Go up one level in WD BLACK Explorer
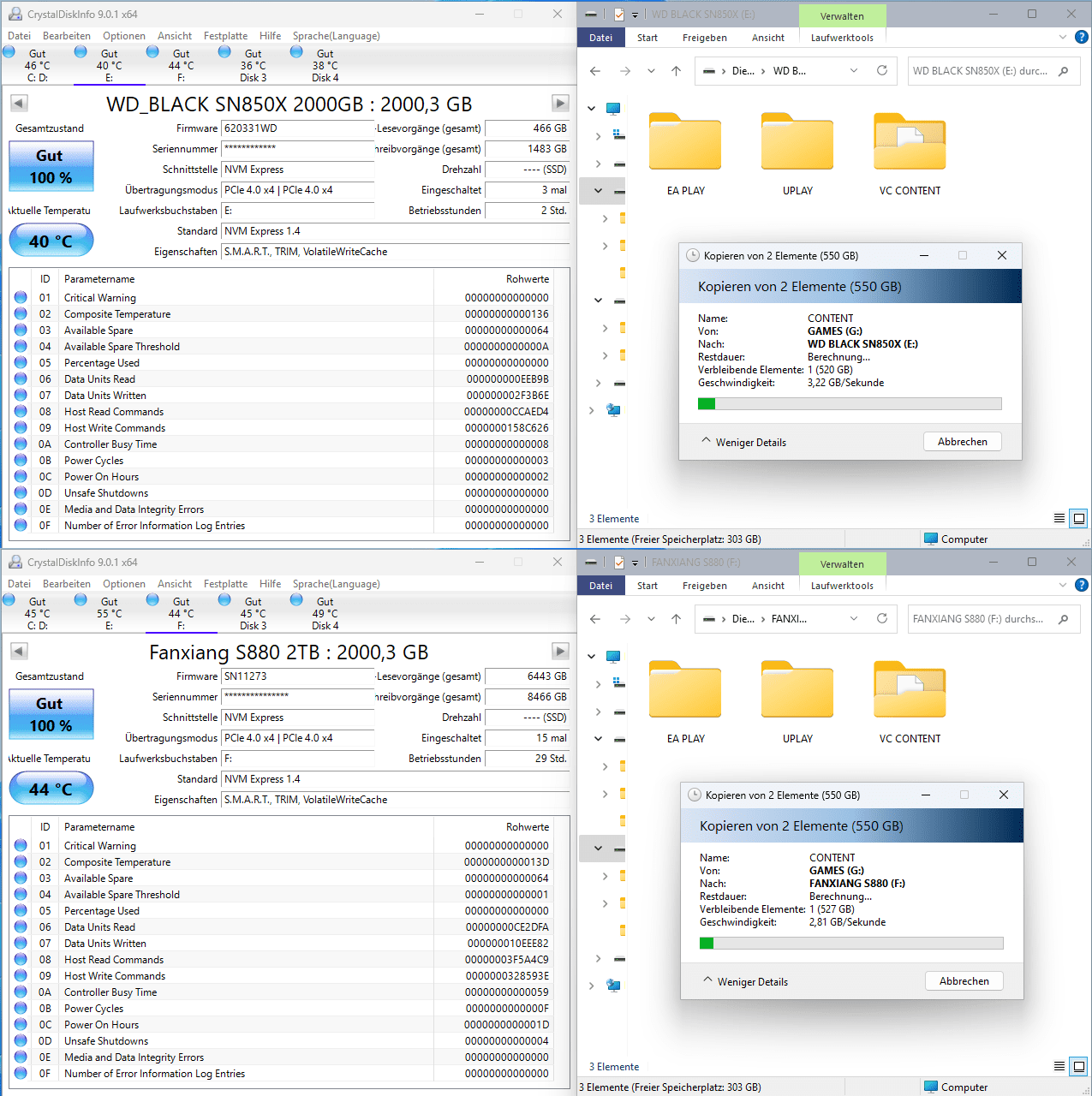 pyautogui.click(x=676, y=71)
